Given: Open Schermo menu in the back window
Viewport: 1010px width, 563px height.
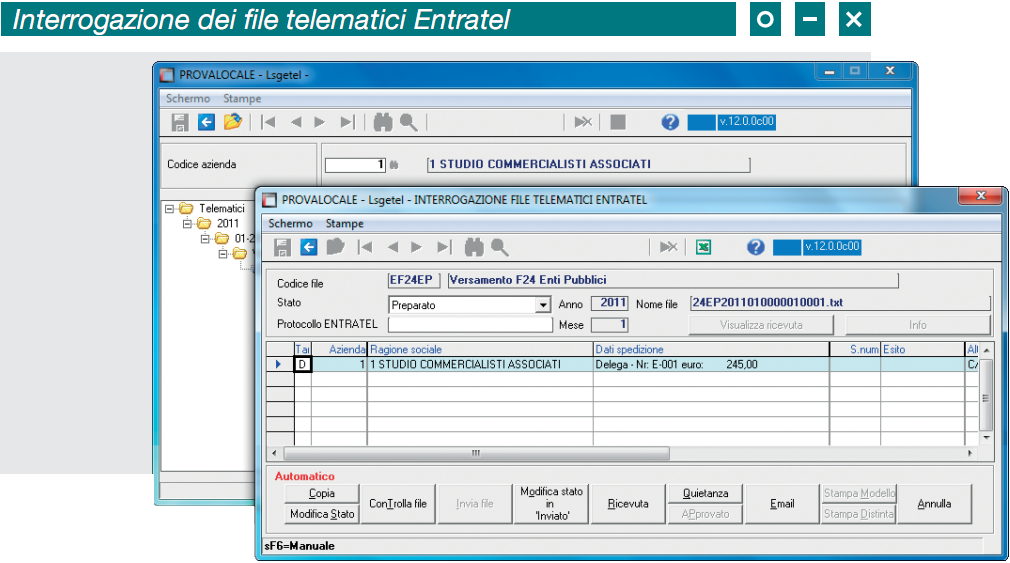Looking at the screenshot, I should [x=187, y=99].
